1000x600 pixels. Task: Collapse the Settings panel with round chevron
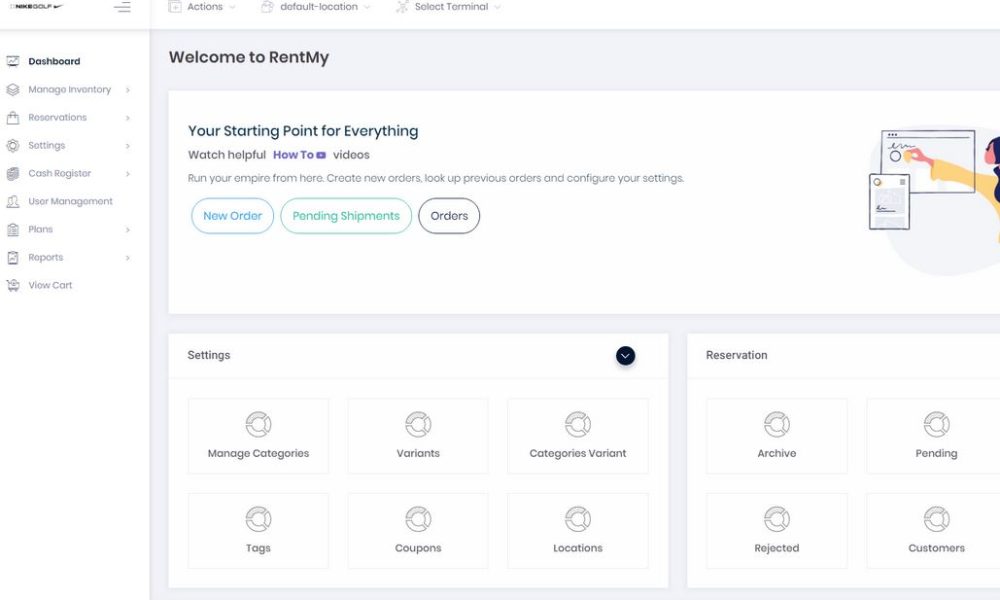click(625, 356)
